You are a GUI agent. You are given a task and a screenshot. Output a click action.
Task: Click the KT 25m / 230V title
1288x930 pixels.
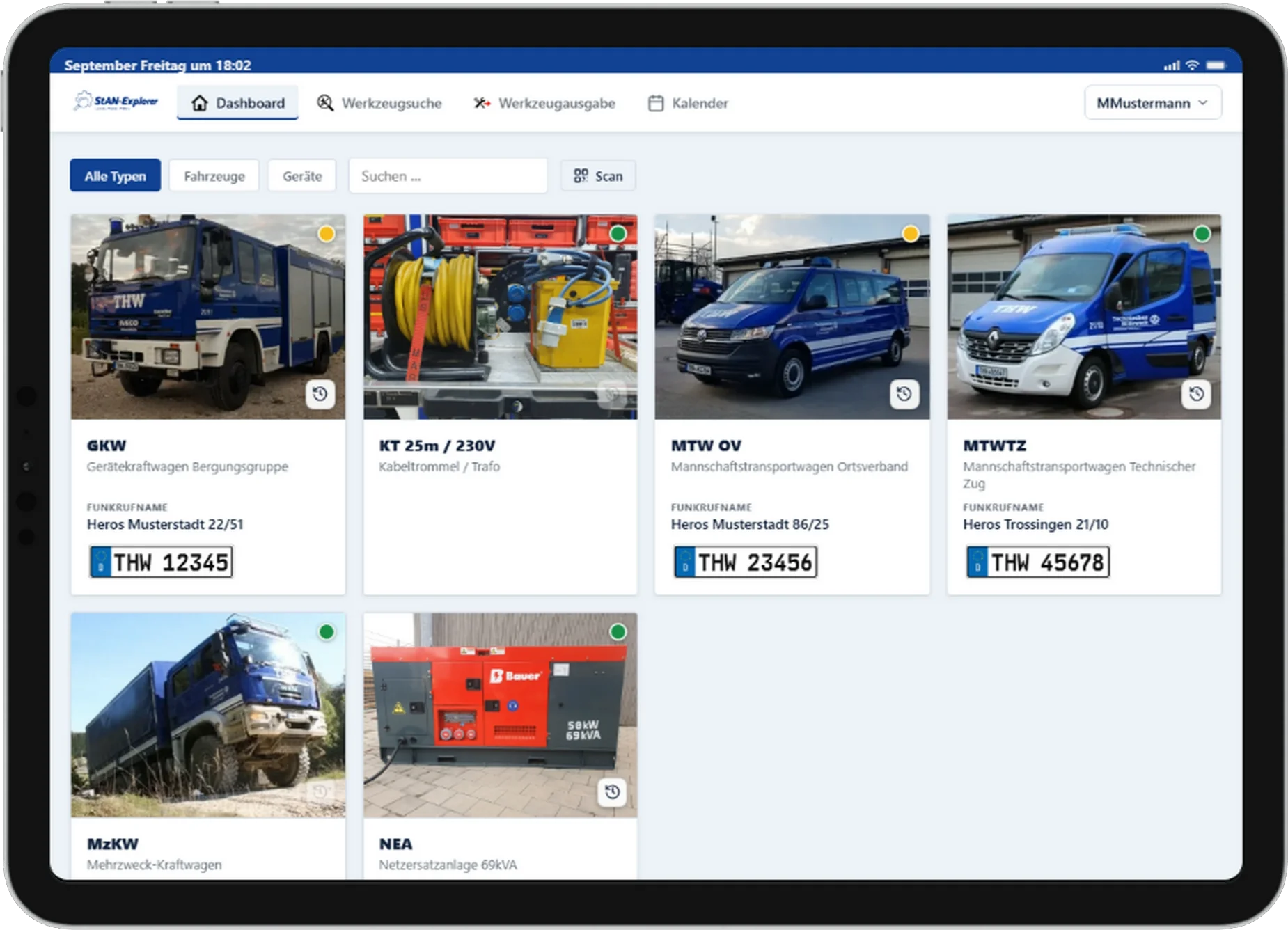437,446
